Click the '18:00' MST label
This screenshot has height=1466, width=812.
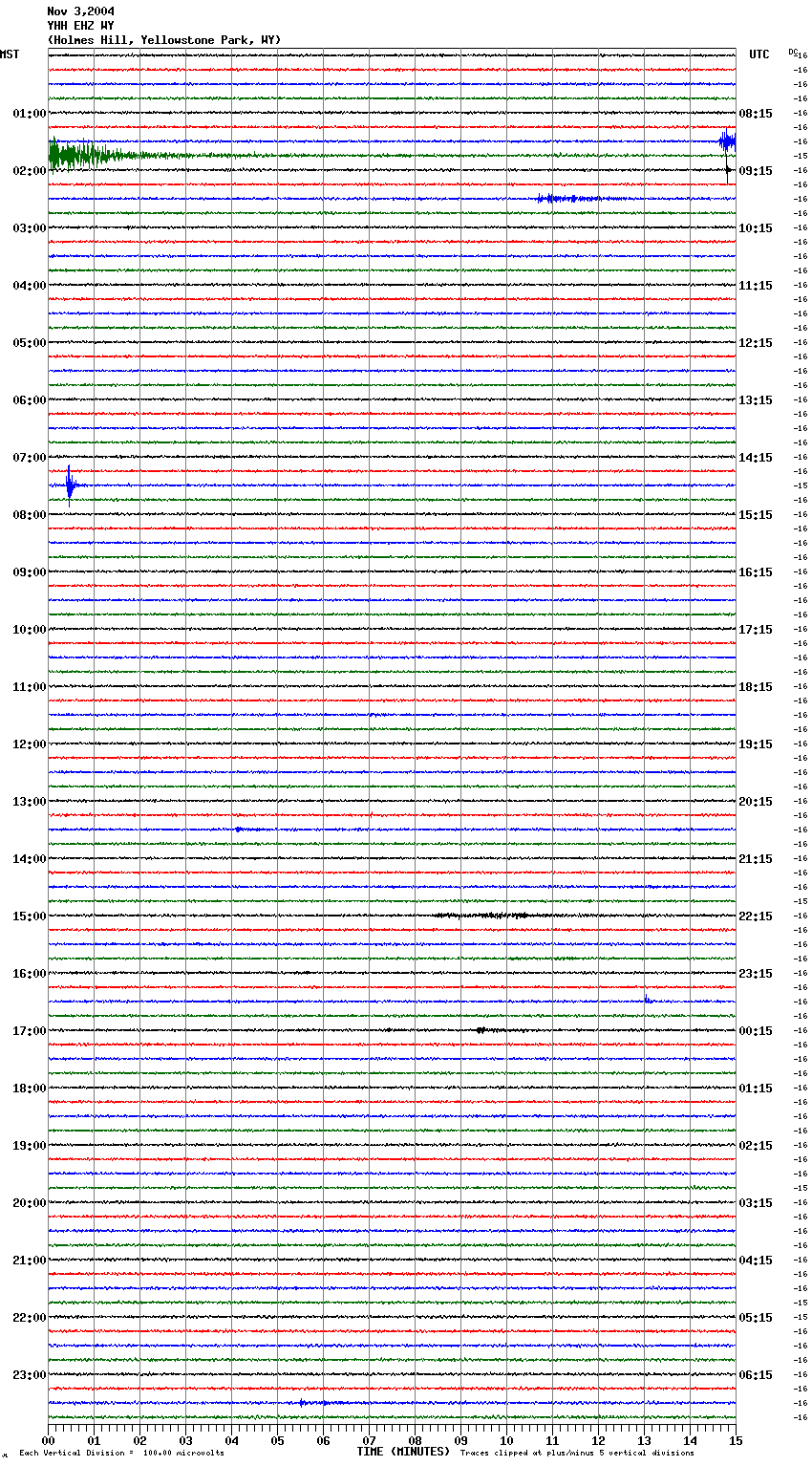tap(30, 1089)
